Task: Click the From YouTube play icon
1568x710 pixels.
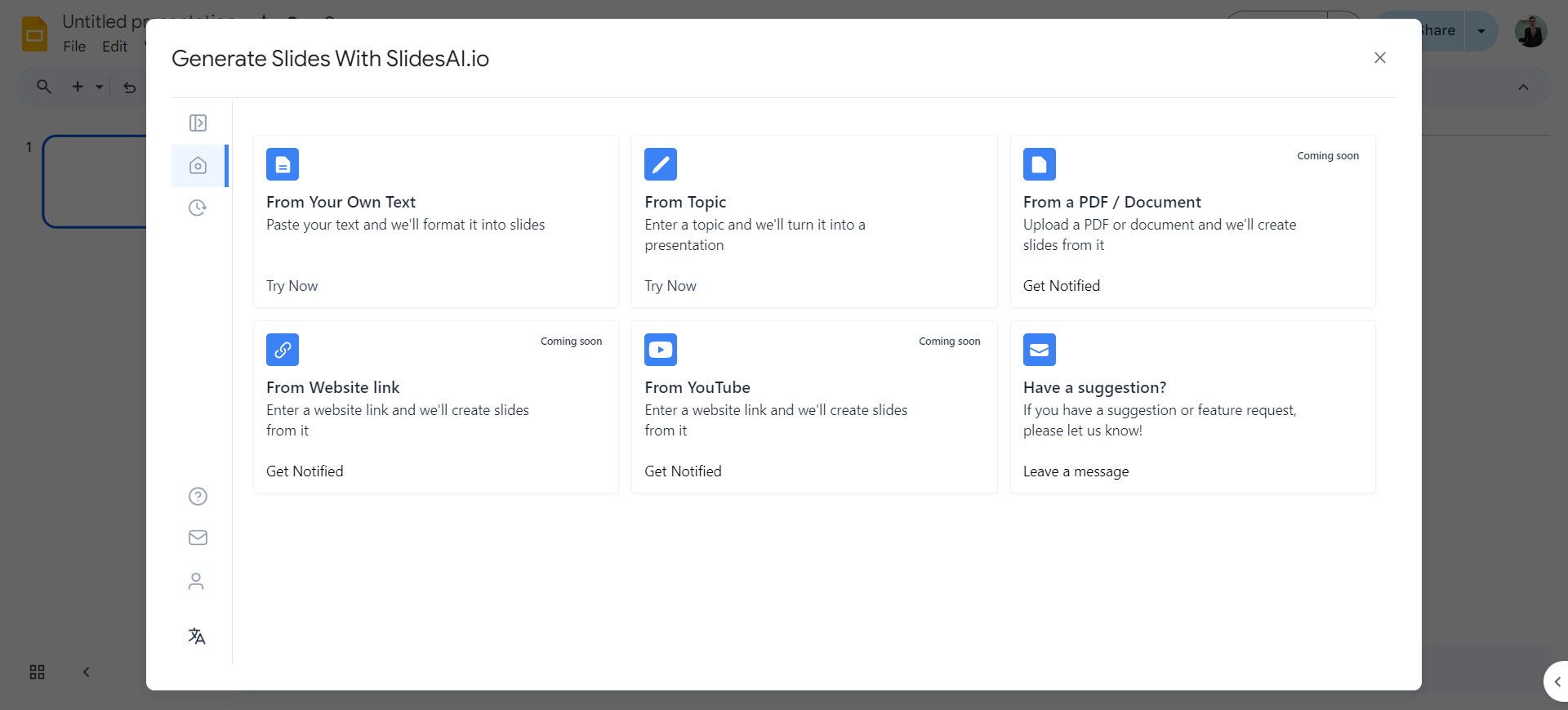Action: click(660, 350)
